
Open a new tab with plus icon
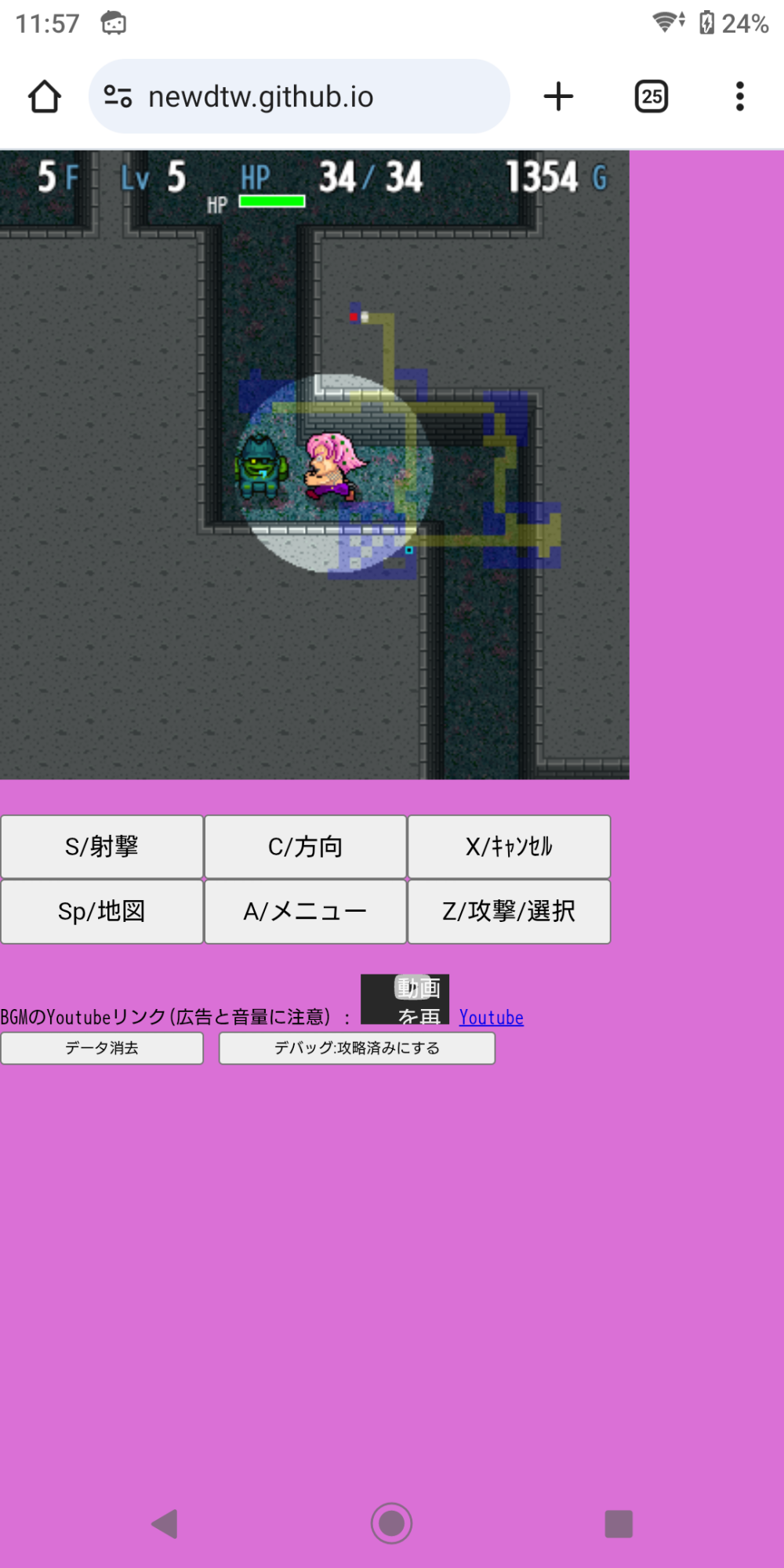coord(558,96)
